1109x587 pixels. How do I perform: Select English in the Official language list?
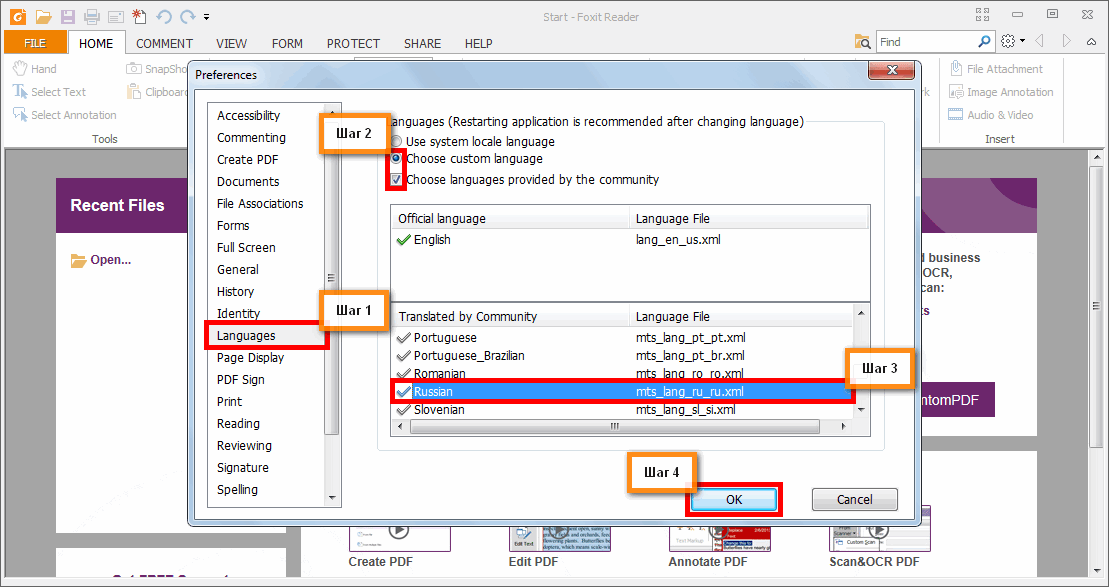tap(629, 240)
